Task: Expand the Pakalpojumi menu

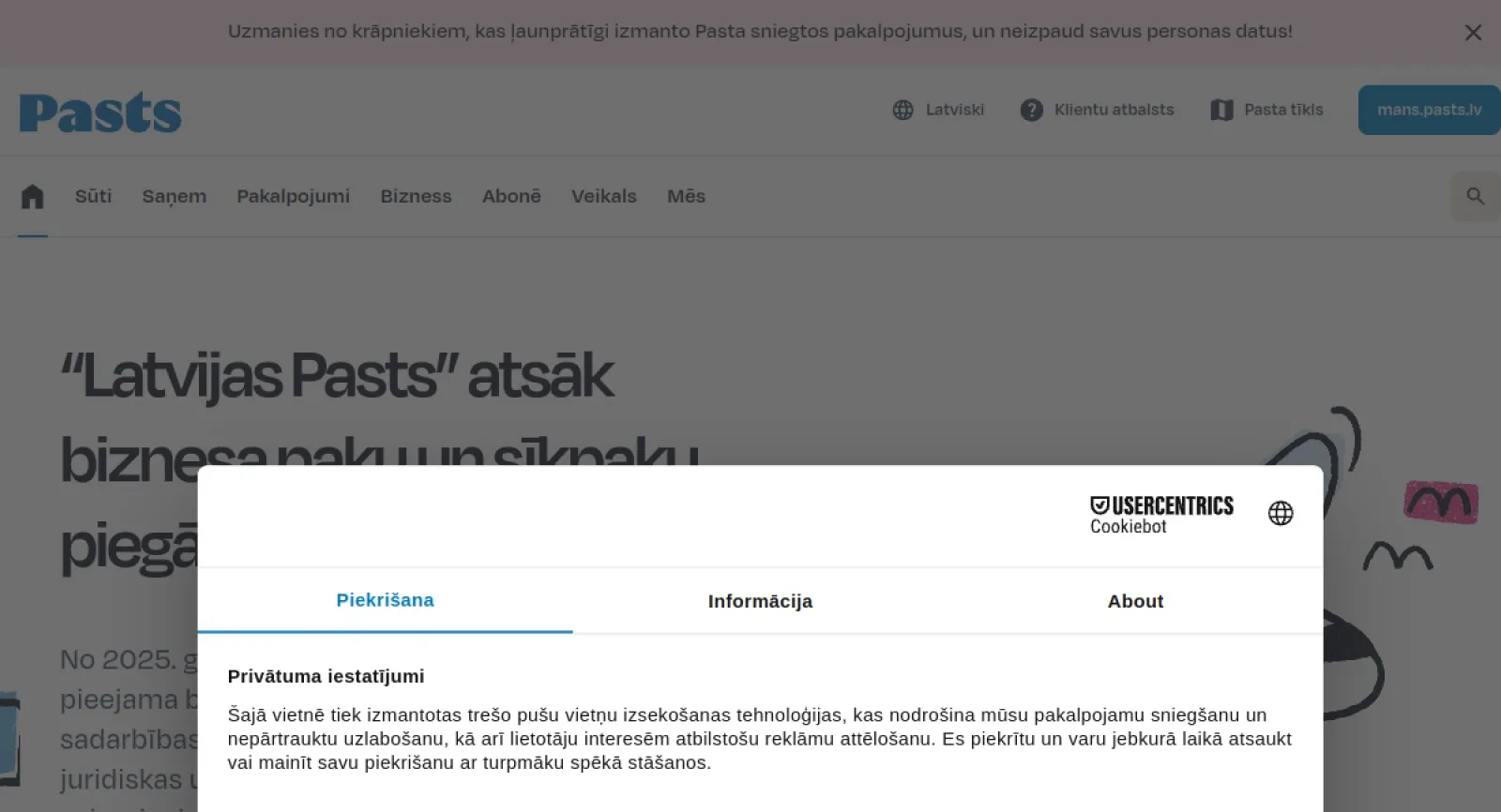Action: click(x=293, y=197)
